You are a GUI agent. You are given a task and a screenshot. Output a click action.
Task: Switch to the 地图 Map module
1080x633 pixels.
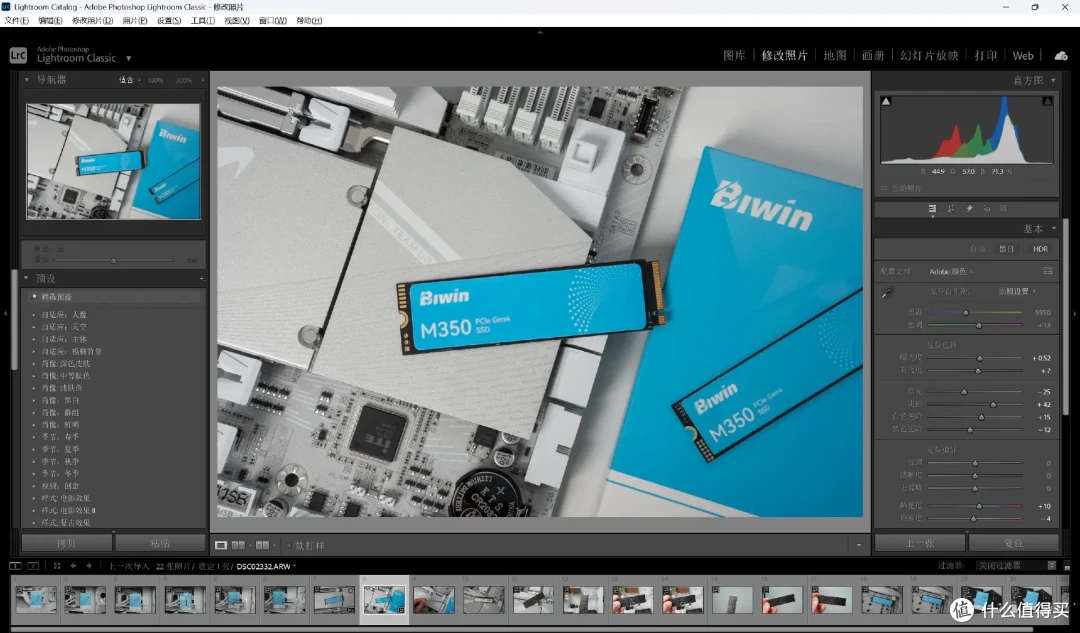tap(835, 56)
